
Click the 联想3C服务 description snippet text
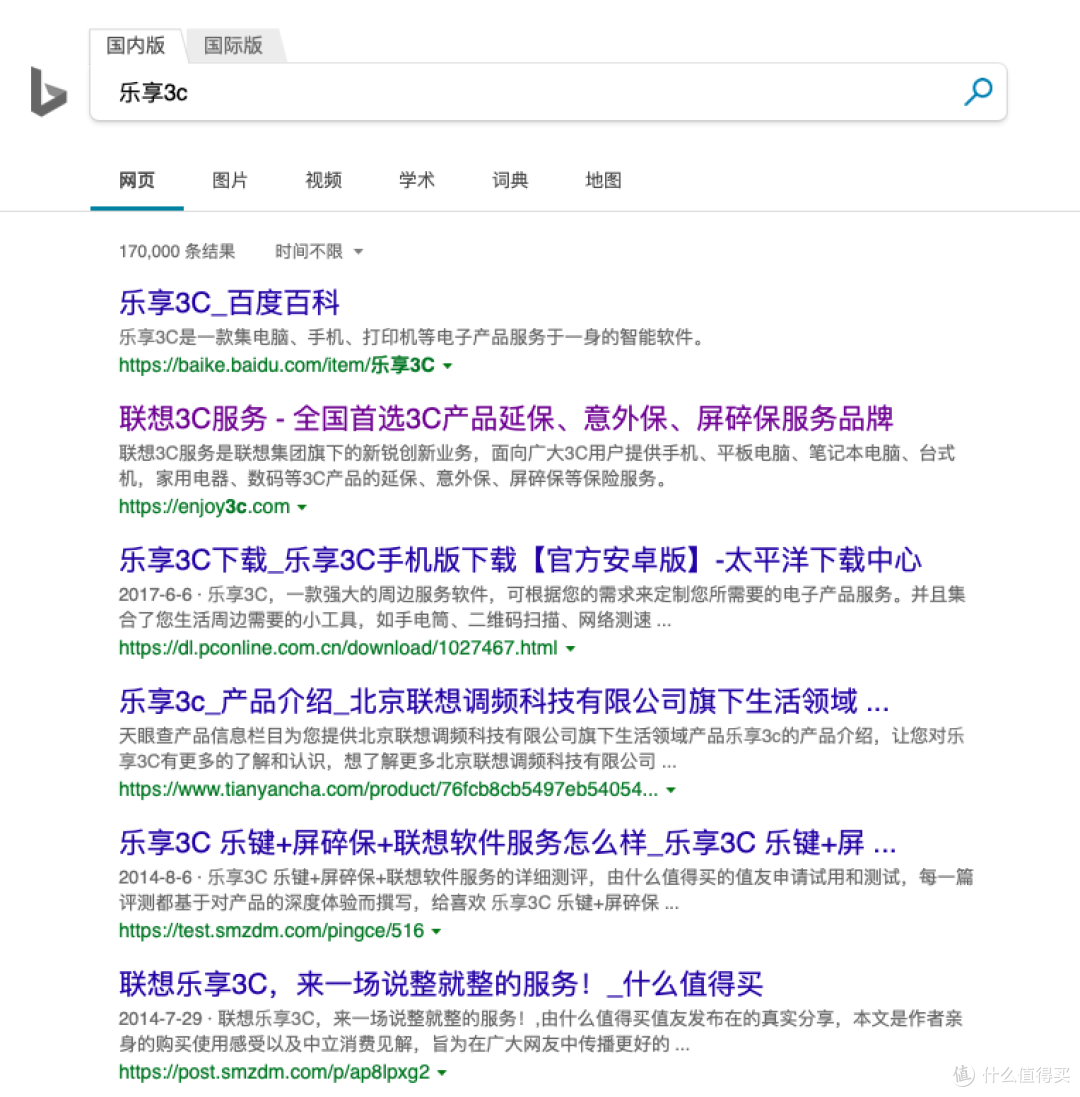click(537, 466)
